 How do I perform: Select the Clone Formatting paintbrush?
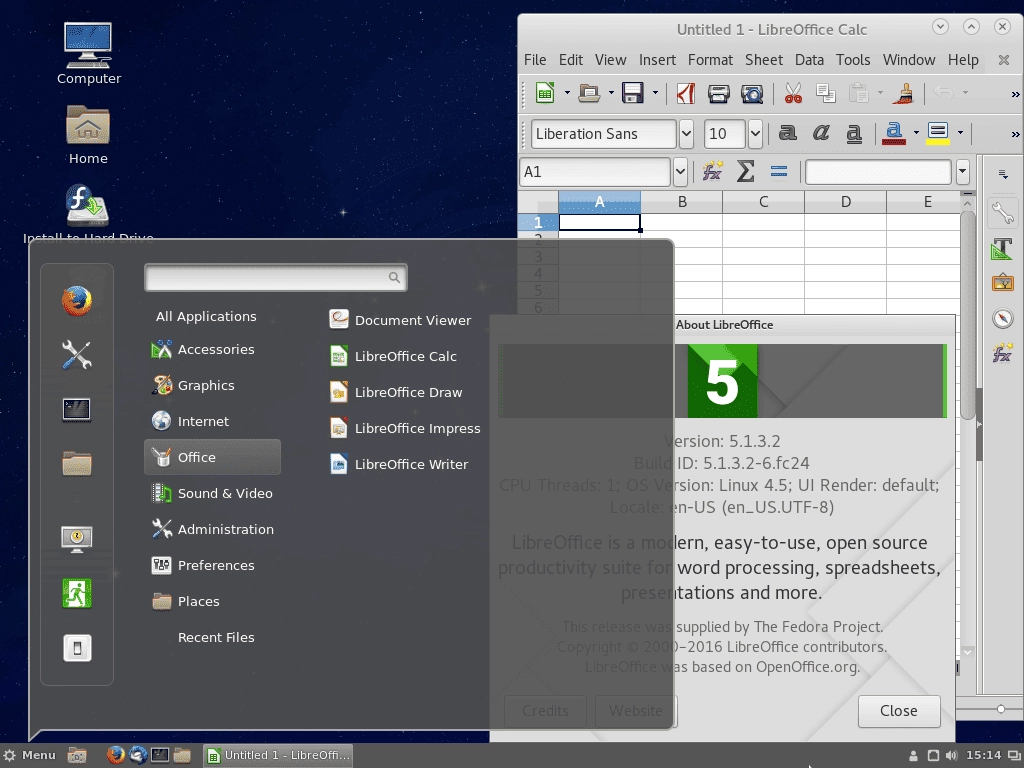pyautogui.click(x=904, y=93)
